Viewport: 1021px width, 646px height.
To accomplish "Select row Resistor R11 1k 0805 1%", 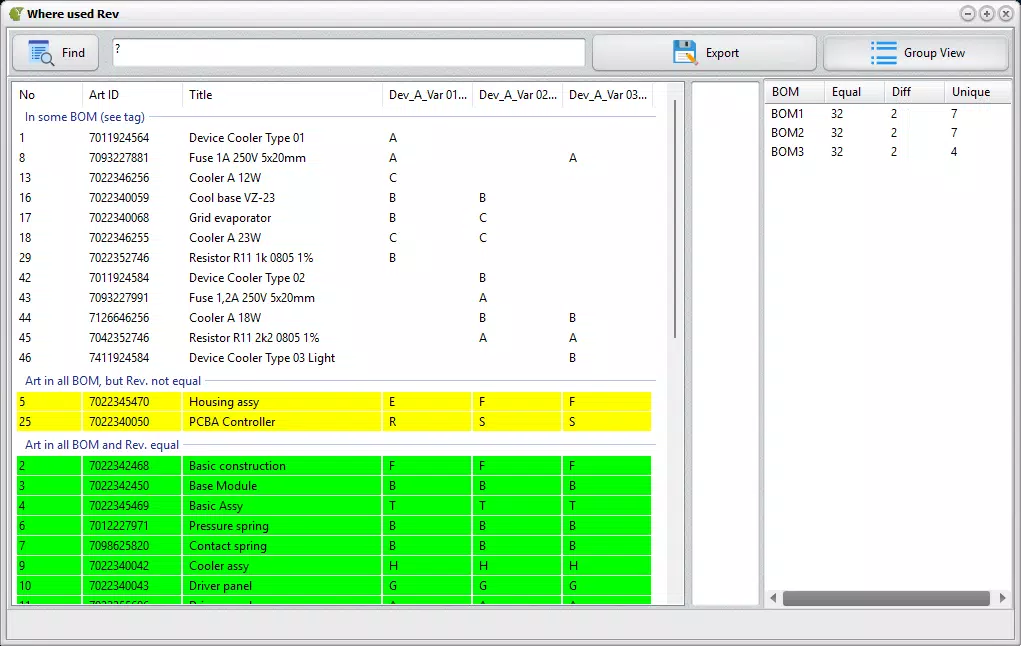I will 334,258.
